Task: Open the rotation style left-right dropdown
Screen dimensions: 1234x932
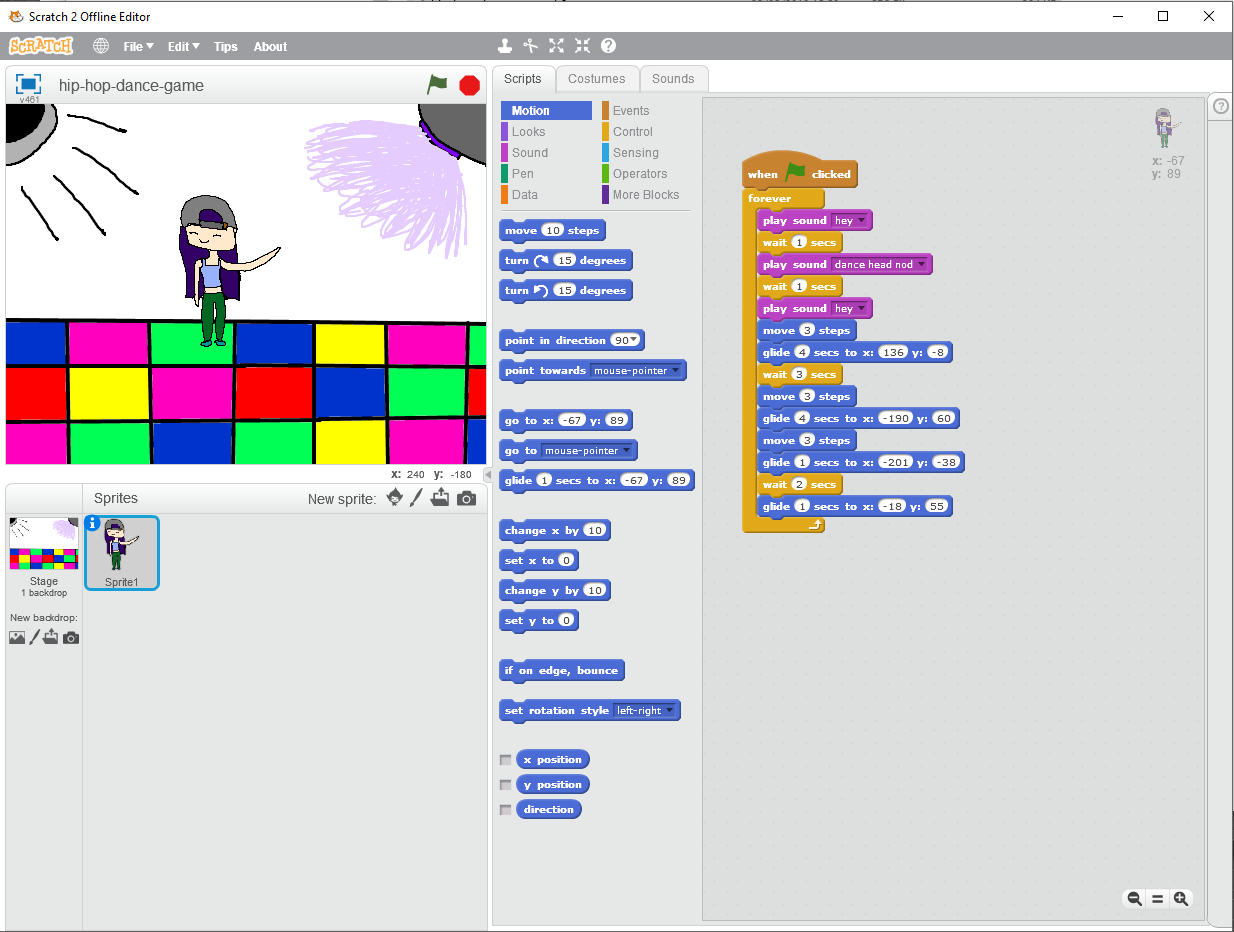Action: click(669, 711)
